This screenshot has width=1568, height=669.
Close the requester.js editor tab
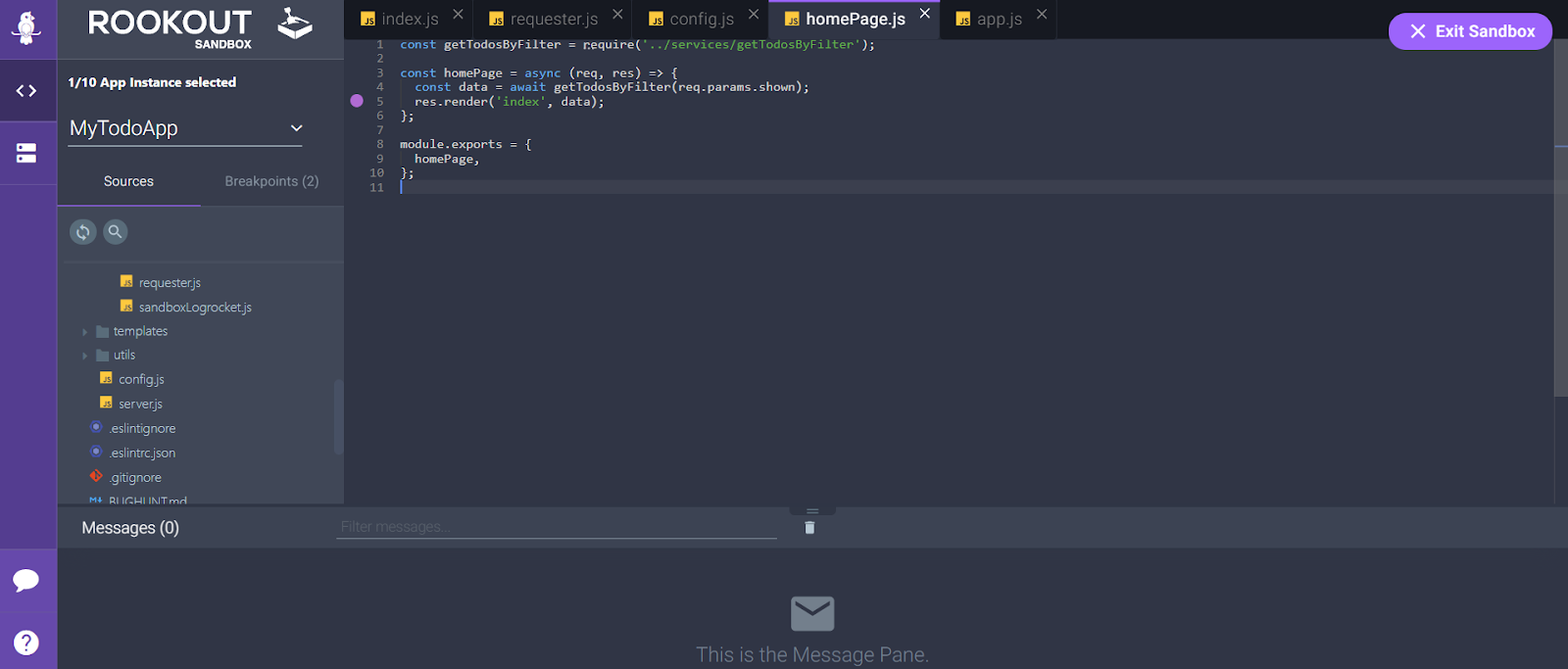[x=617, y=15]
